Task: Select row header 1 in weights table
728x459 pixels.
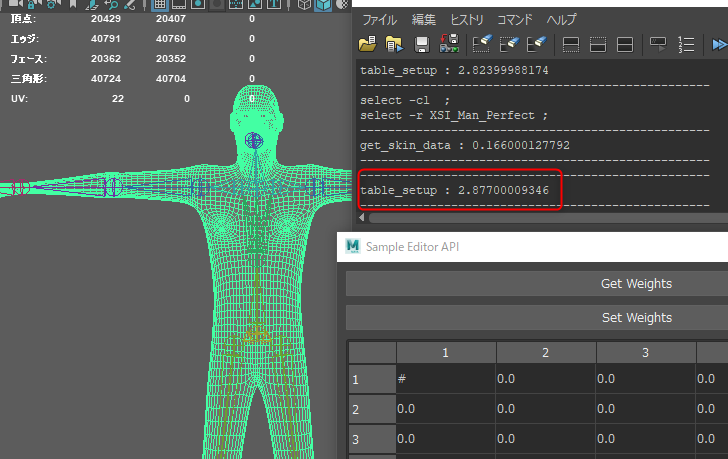Action: (x=372, y=379)
